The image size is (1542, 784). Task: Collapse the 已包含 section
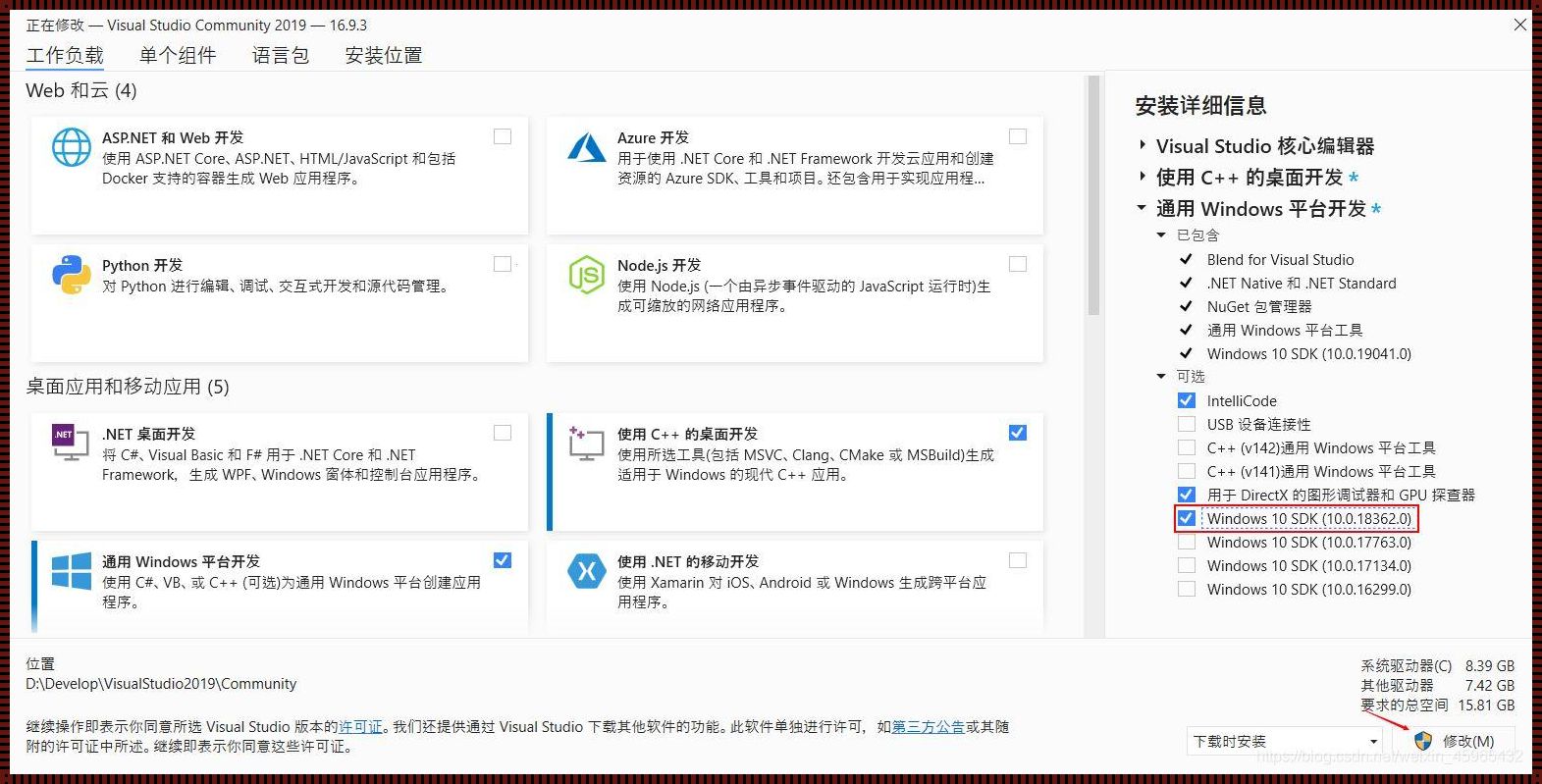1161,235
